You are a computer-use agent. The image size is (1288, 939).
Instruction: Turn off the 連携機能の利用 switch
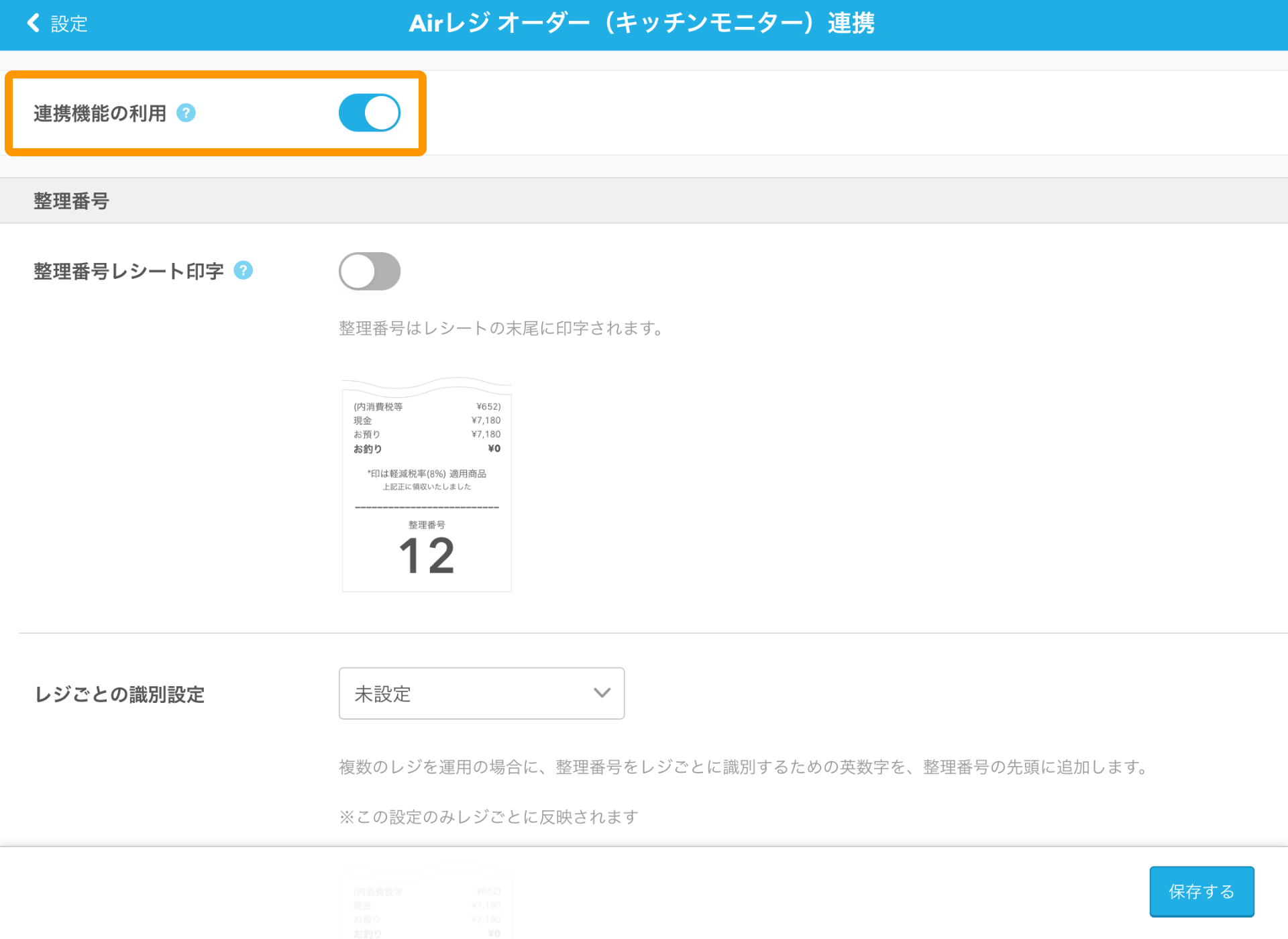369,113
